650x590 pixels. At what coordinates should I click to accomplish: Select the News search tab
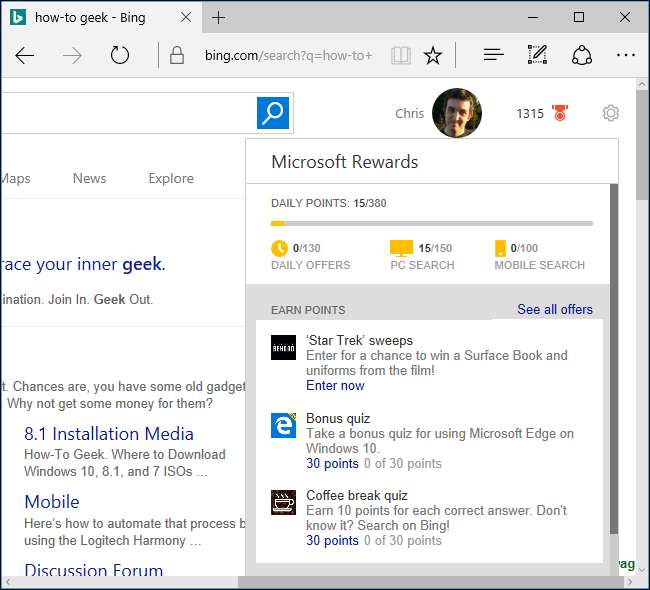pyautogui.click(x=89, y=178)
